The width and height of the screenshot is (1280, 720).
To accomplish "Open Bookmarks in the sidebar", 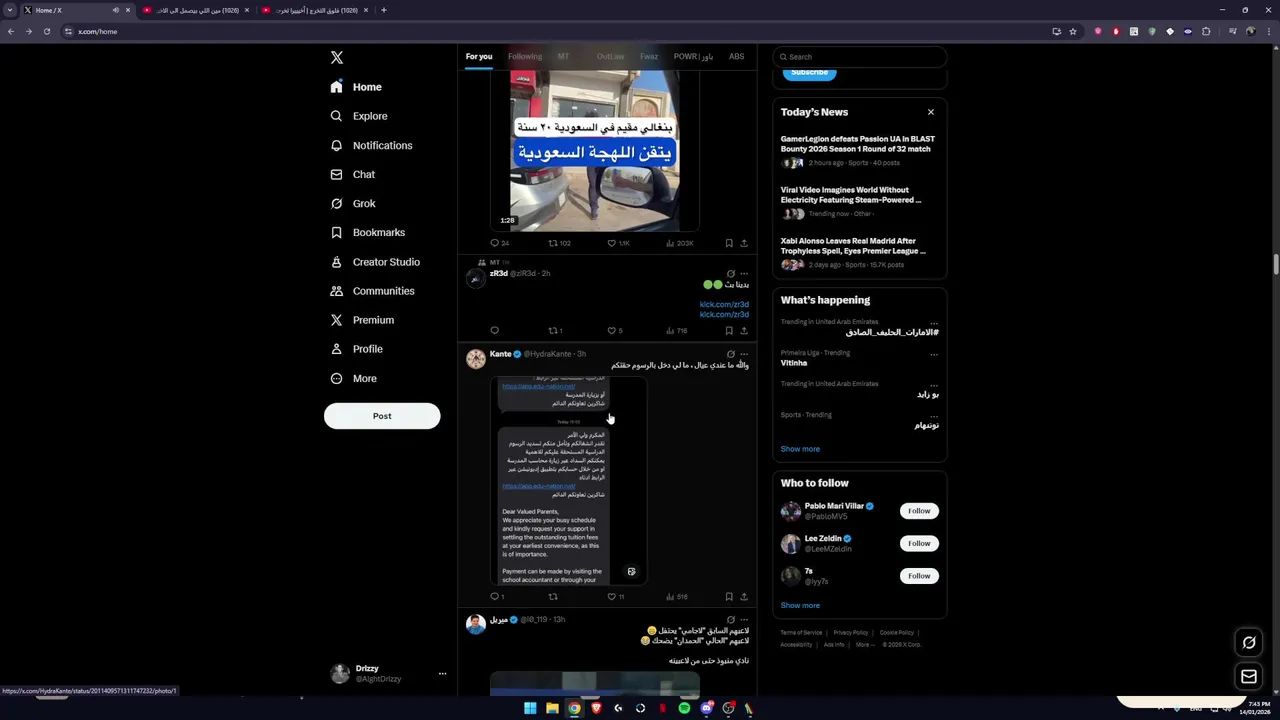I will [368, 232].
